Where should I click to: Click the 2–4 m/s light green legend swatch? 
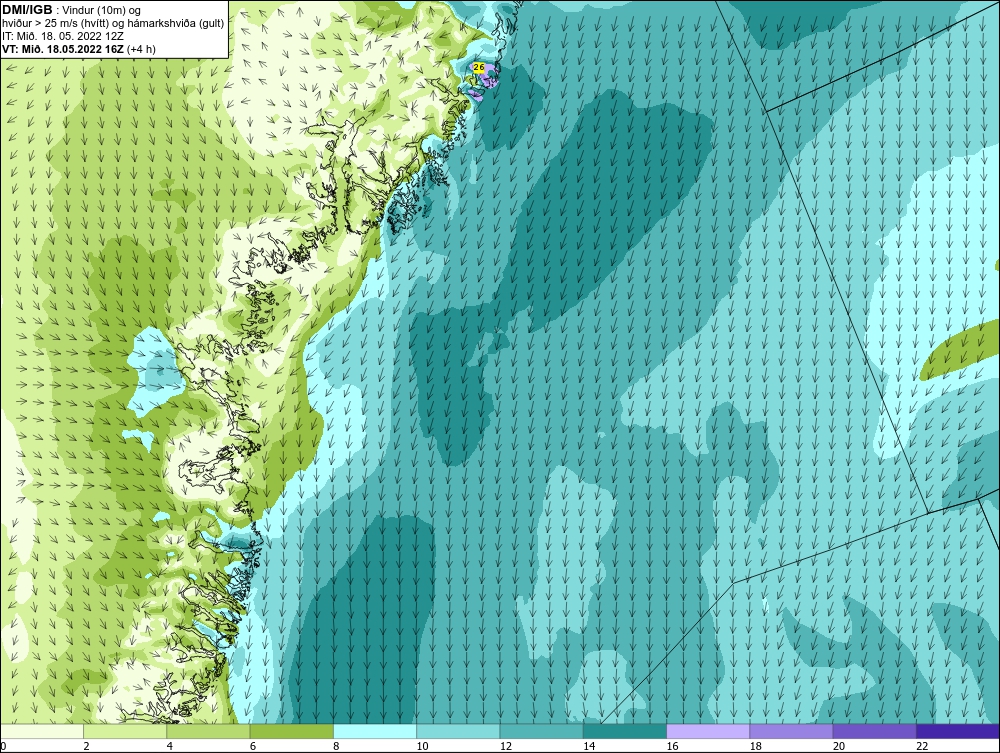[x=125, y=731]
